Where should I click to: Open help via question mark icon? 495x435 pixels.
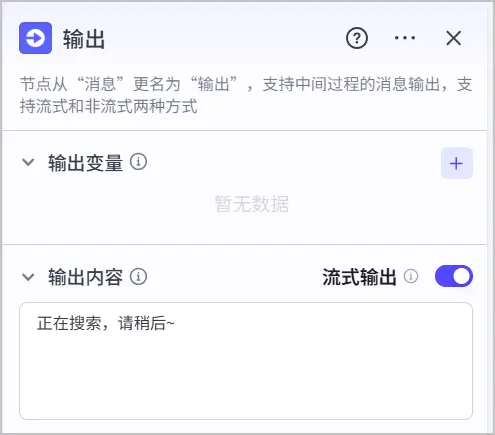click(357, 38)
